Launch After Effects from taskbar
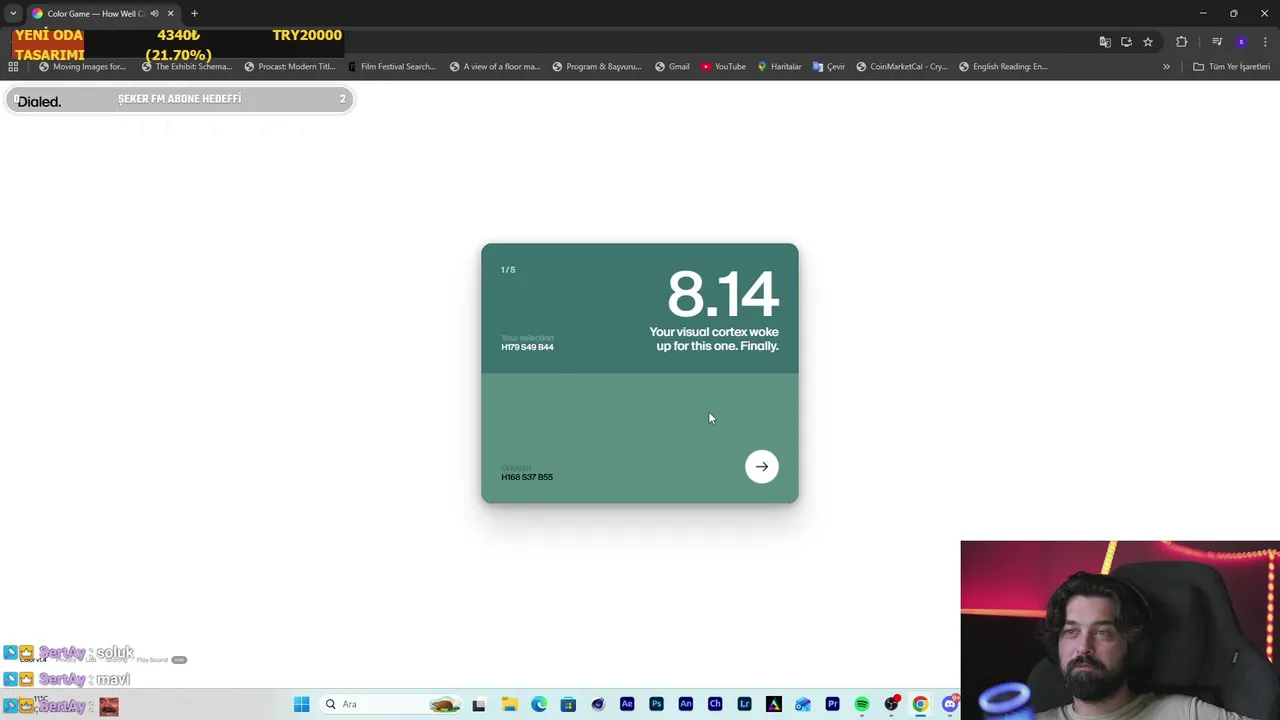Image resolution: width=1280 pixels, height=720 pixels. (x=627, y=705)
